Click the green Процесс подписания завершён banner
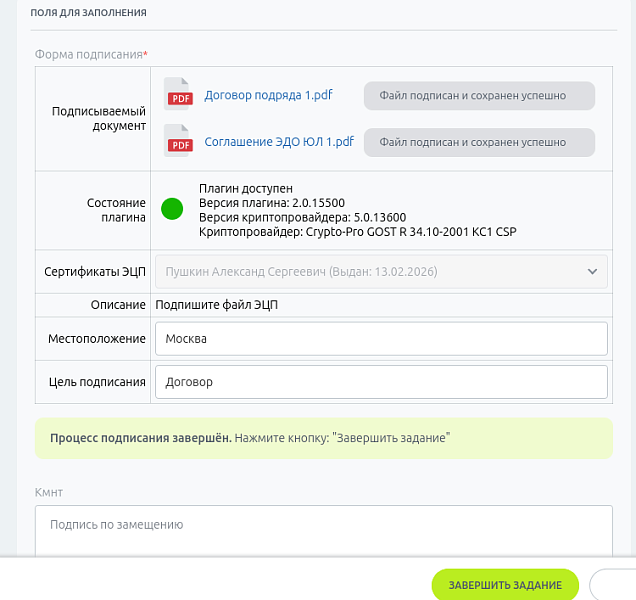The width and height of the screenshot is (636, 600). (323, 438)
